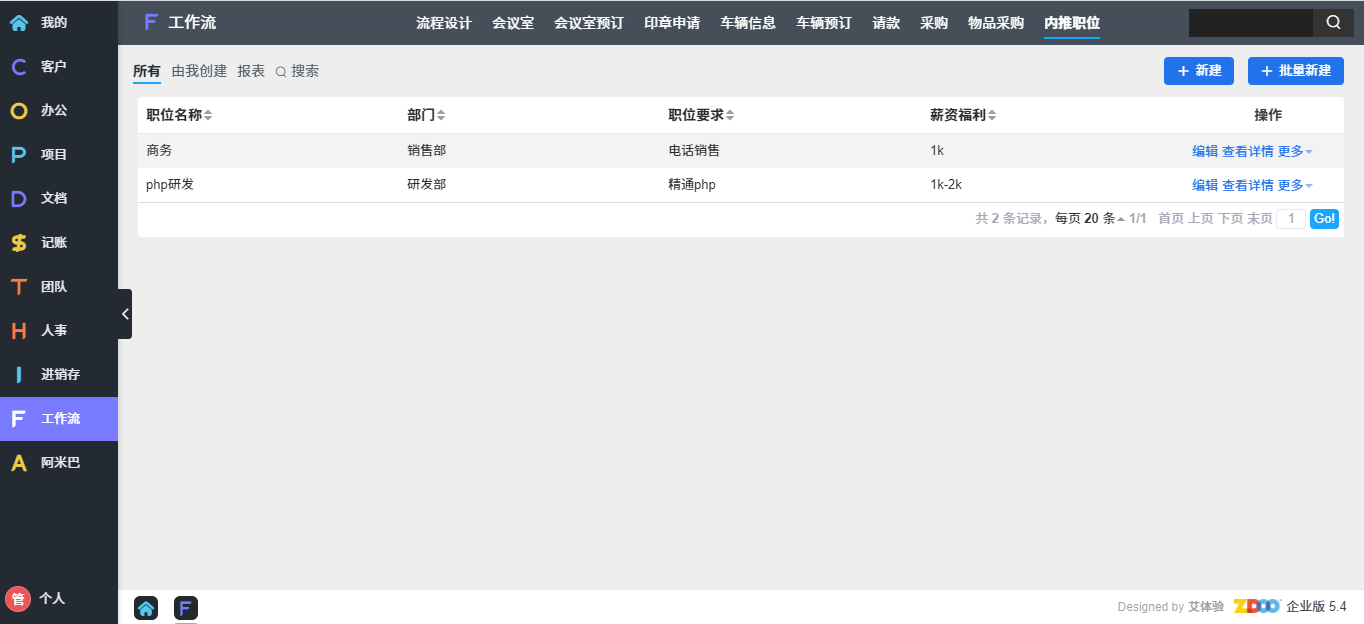1364x624 pixels.
Task: Click the 管 user avatar icon
Action: point(18,598)
